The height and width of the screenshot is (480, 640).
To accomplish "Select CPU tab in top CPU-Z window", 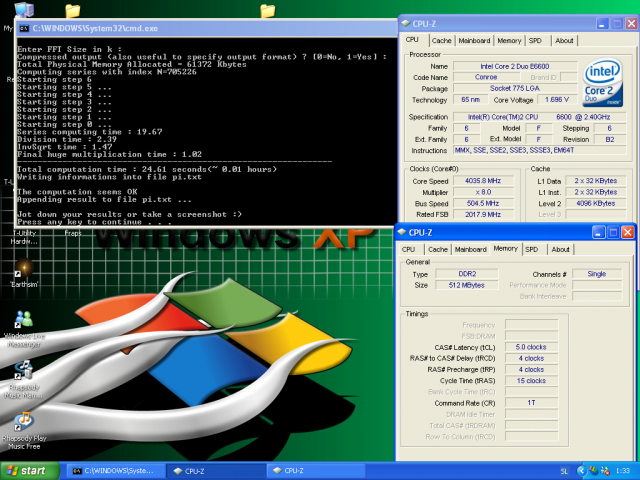I will (412, 40).
